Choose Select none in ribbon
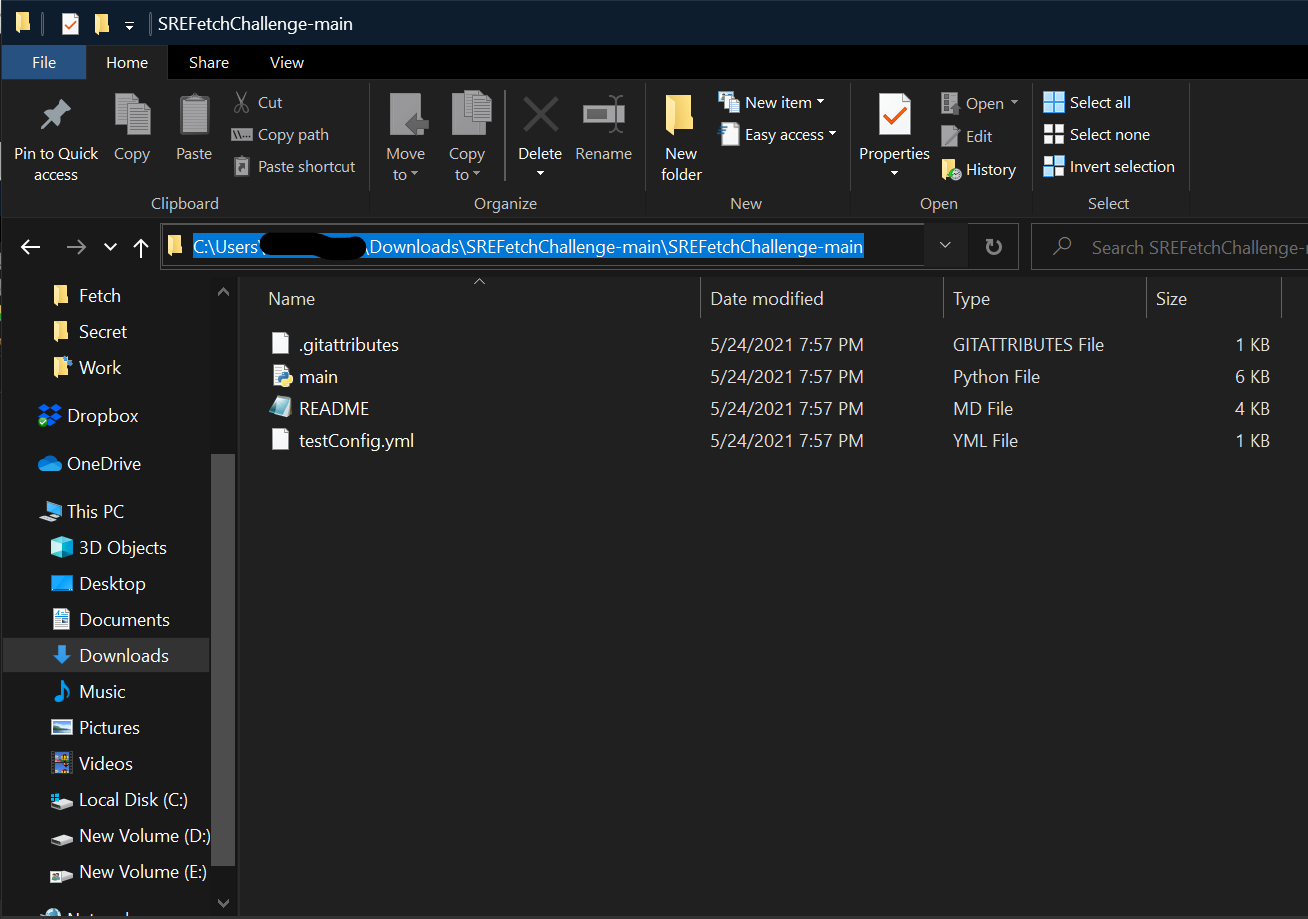The height and width of the screenshot is (919, 1308). click(x=1096, y=134)
